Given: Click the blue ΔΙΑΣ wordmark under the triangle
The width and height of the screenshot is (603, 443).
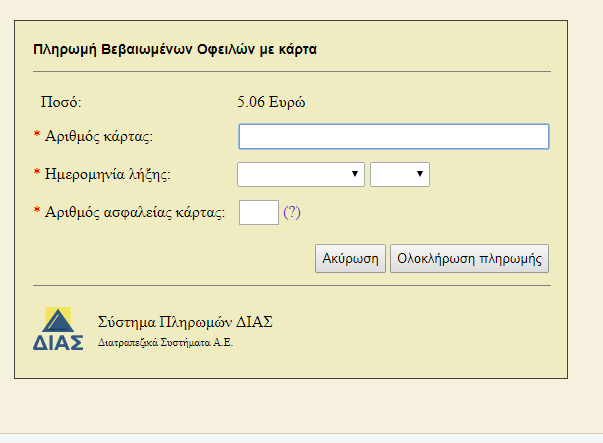Looking at the screenshot, I should click(58, 342).
